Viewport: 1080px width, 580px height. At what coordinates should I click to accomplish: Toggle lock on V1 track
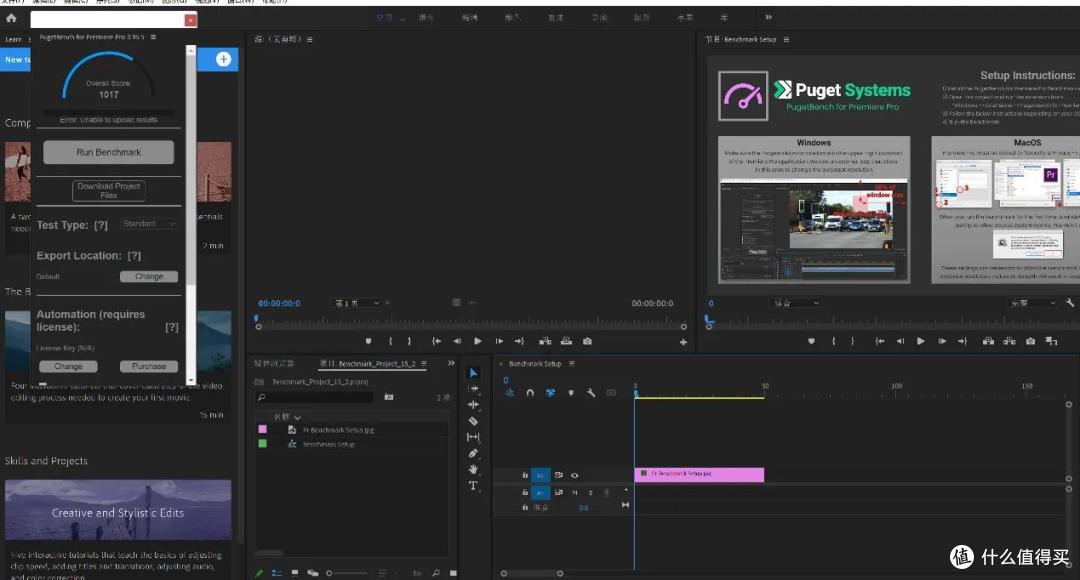(x=525, y=475)
